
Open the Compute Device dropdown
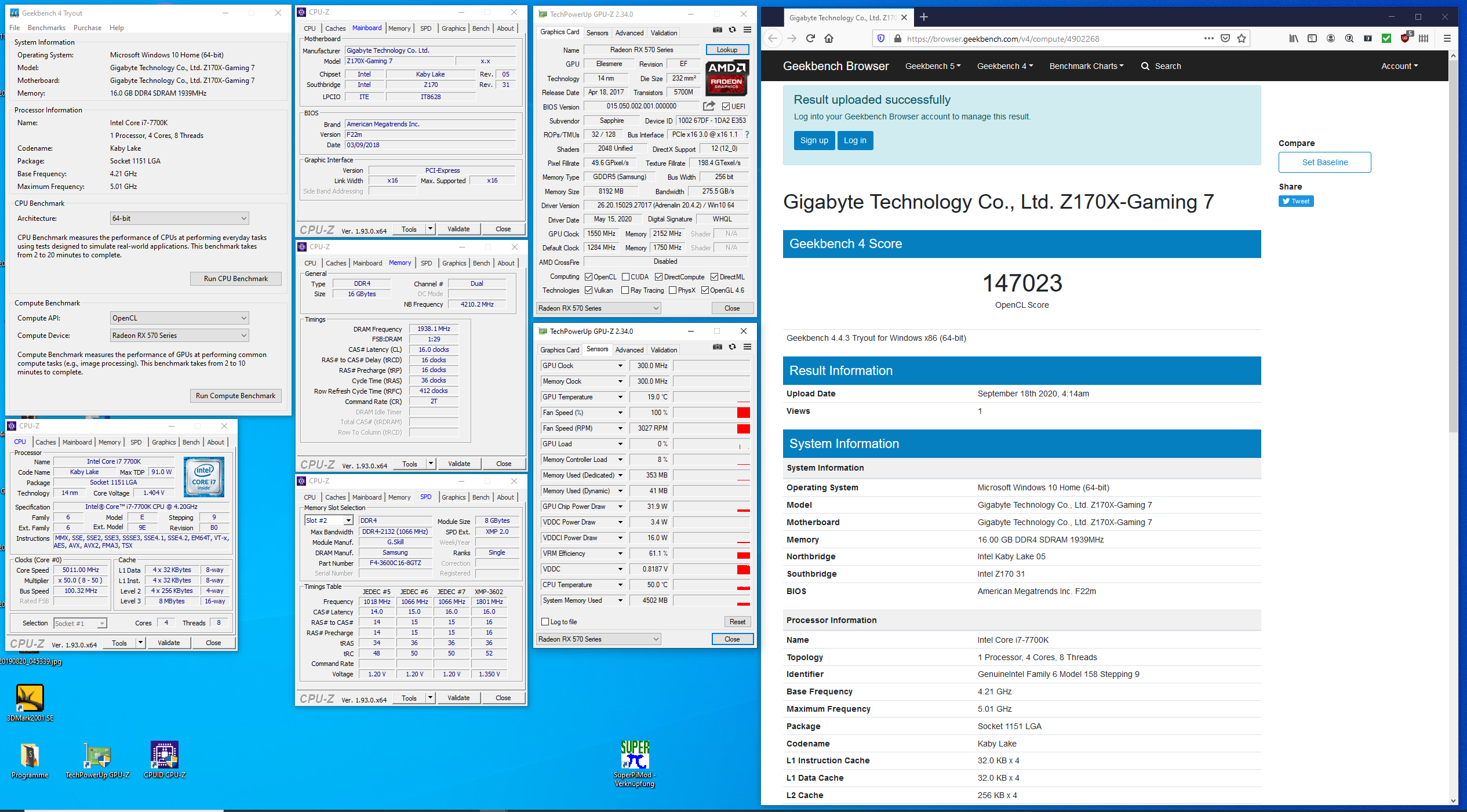(x=180, y=336)
